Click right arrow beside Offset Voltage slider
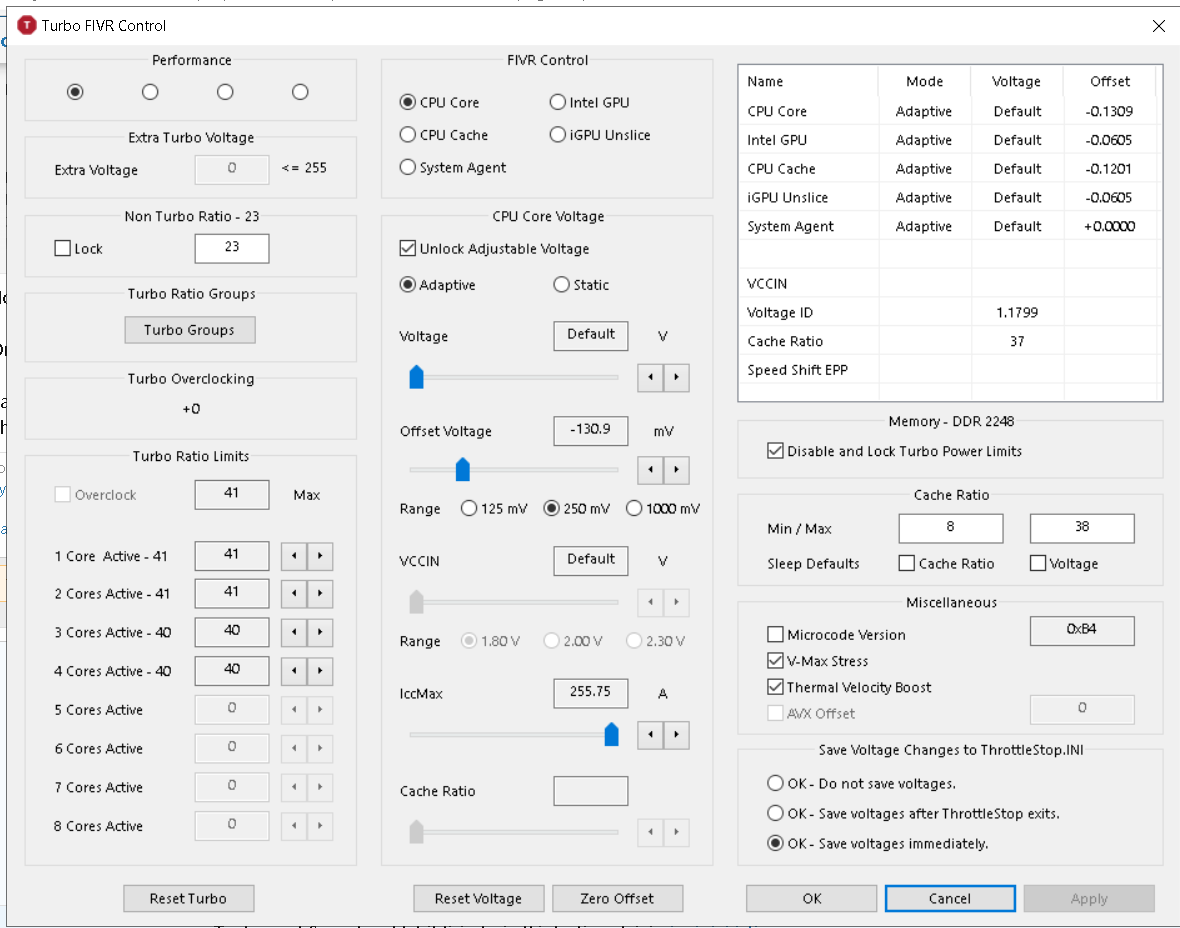Viewport: 1180px width, 928px height. [x=676, y=470]
